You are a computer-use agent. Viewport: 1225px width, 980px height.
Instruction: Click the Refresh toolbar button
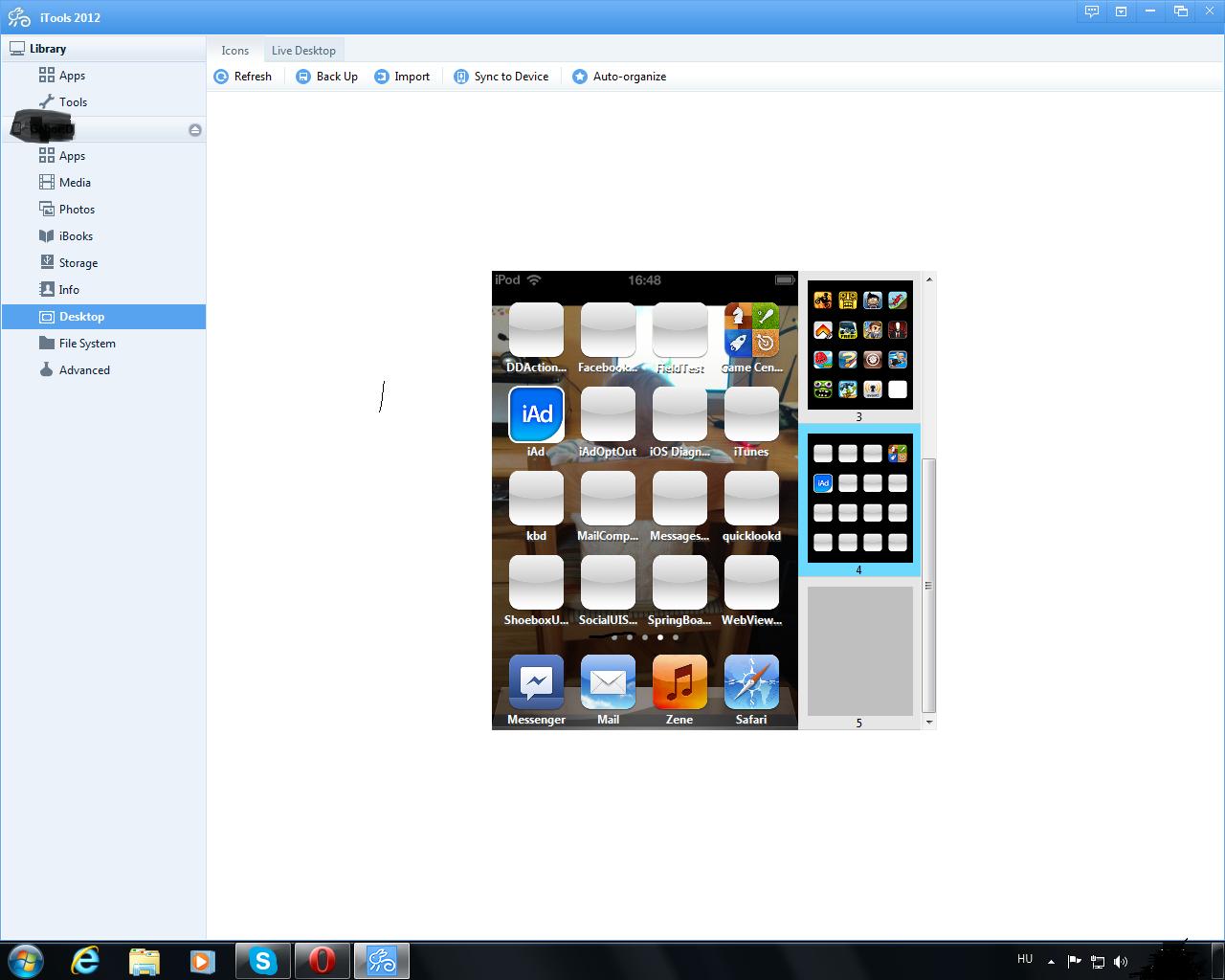pos(243,77)
